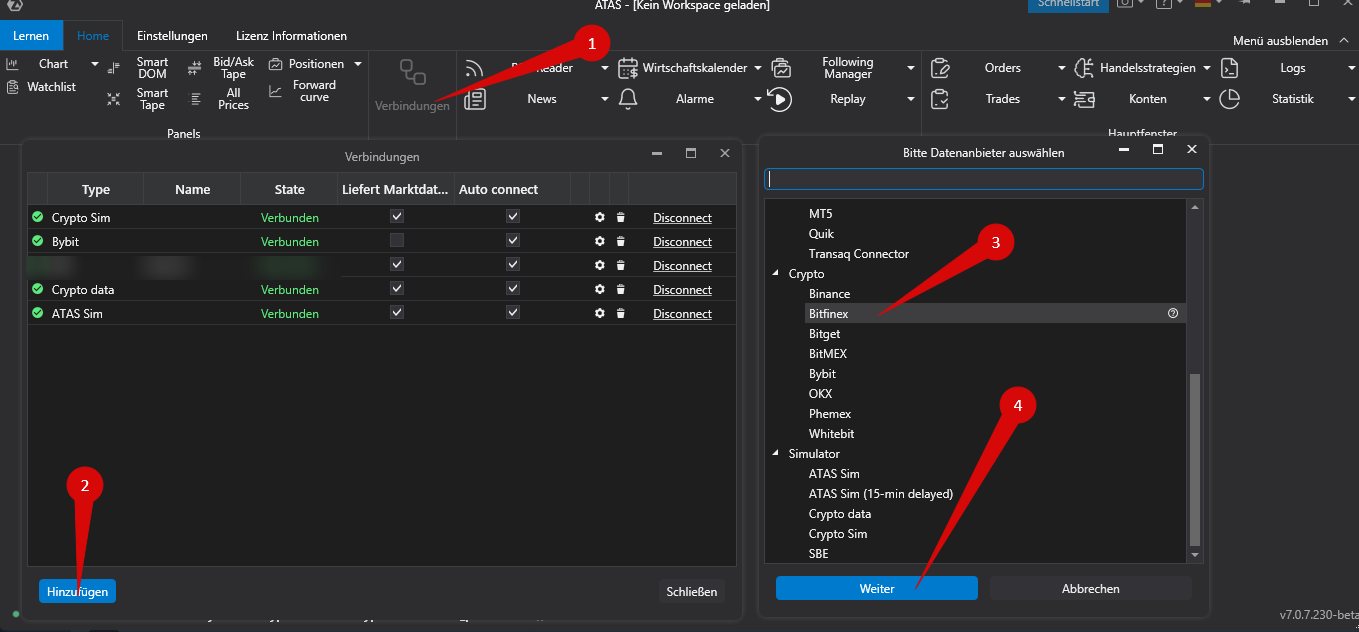Toggle Auto connect for ATAS Sim
The width and height of the screenshot is (1359, 632).
[x=513, y=312]
